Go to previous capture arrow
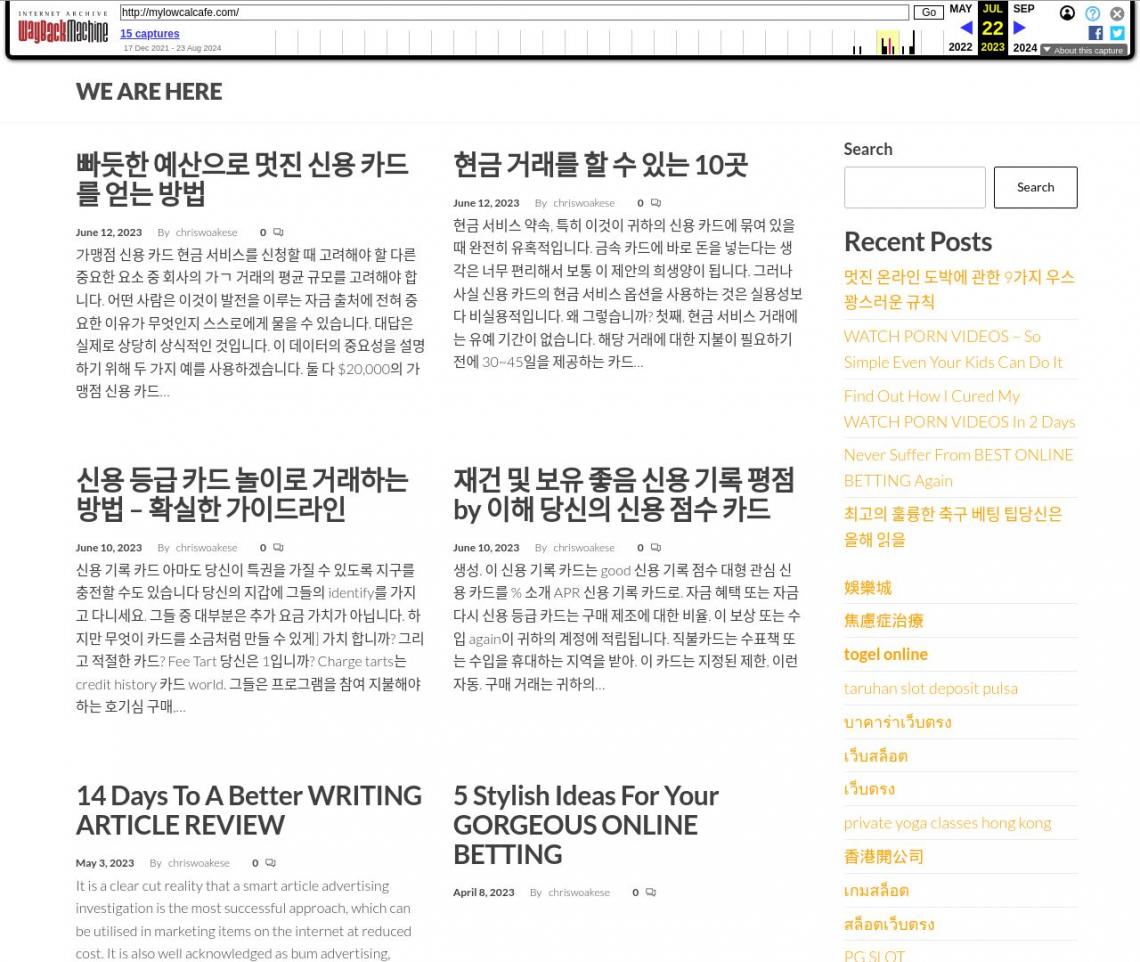 click(966, 28)
